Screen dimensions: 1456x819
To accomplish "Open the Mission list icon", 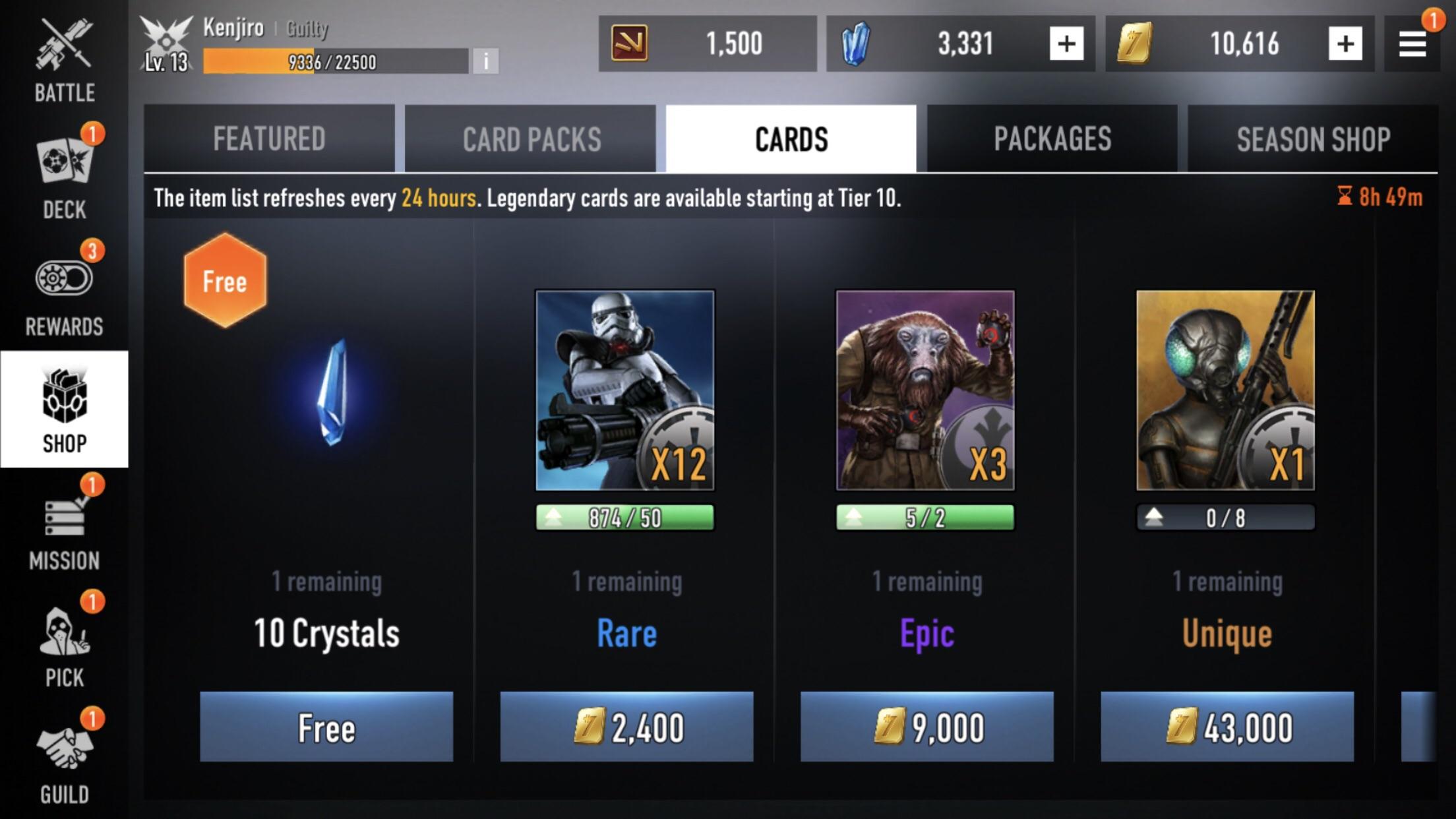I will click(64, 516).
